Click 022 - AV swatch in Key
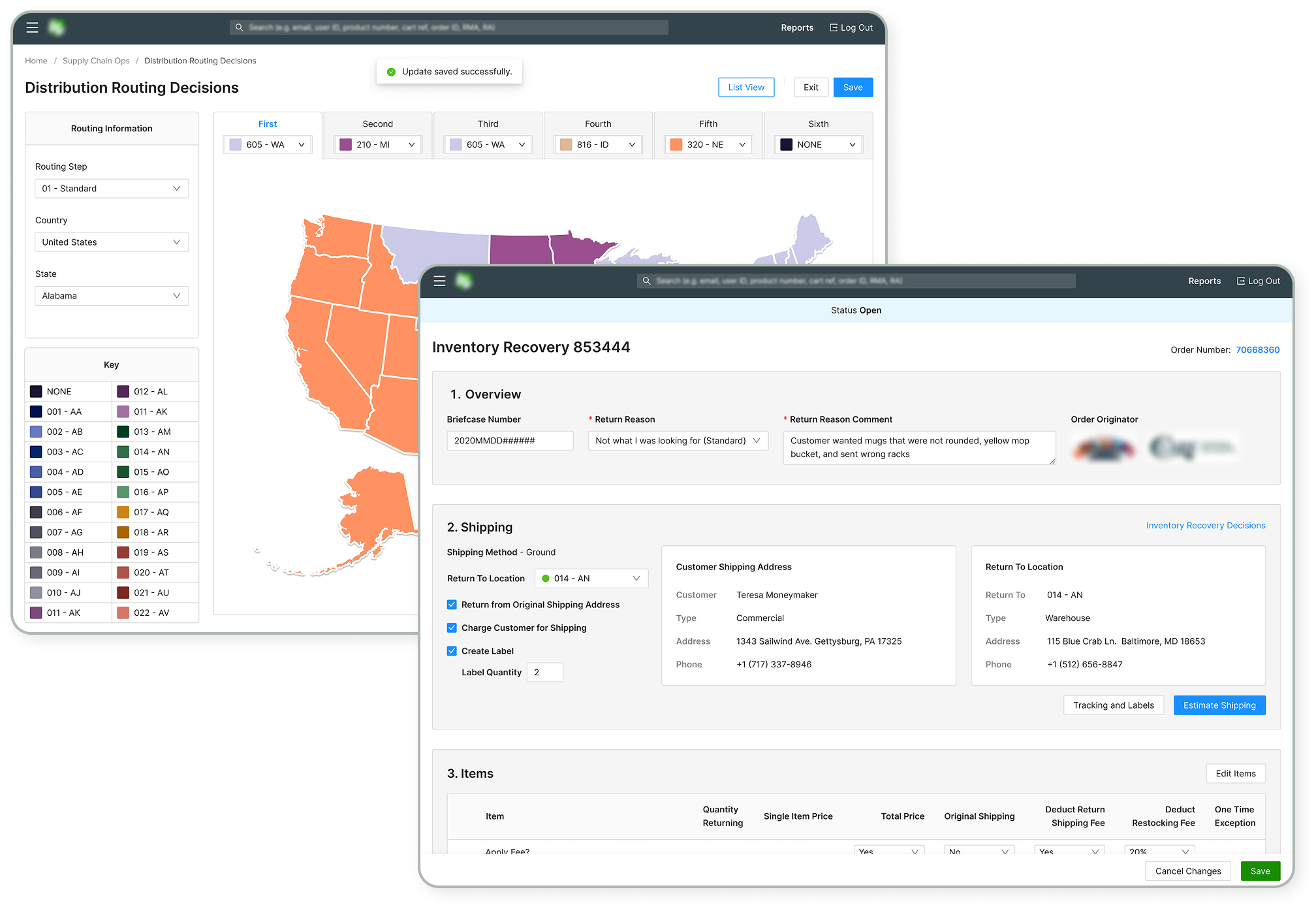Viewport: 1316px width, 909px height. 123,613
